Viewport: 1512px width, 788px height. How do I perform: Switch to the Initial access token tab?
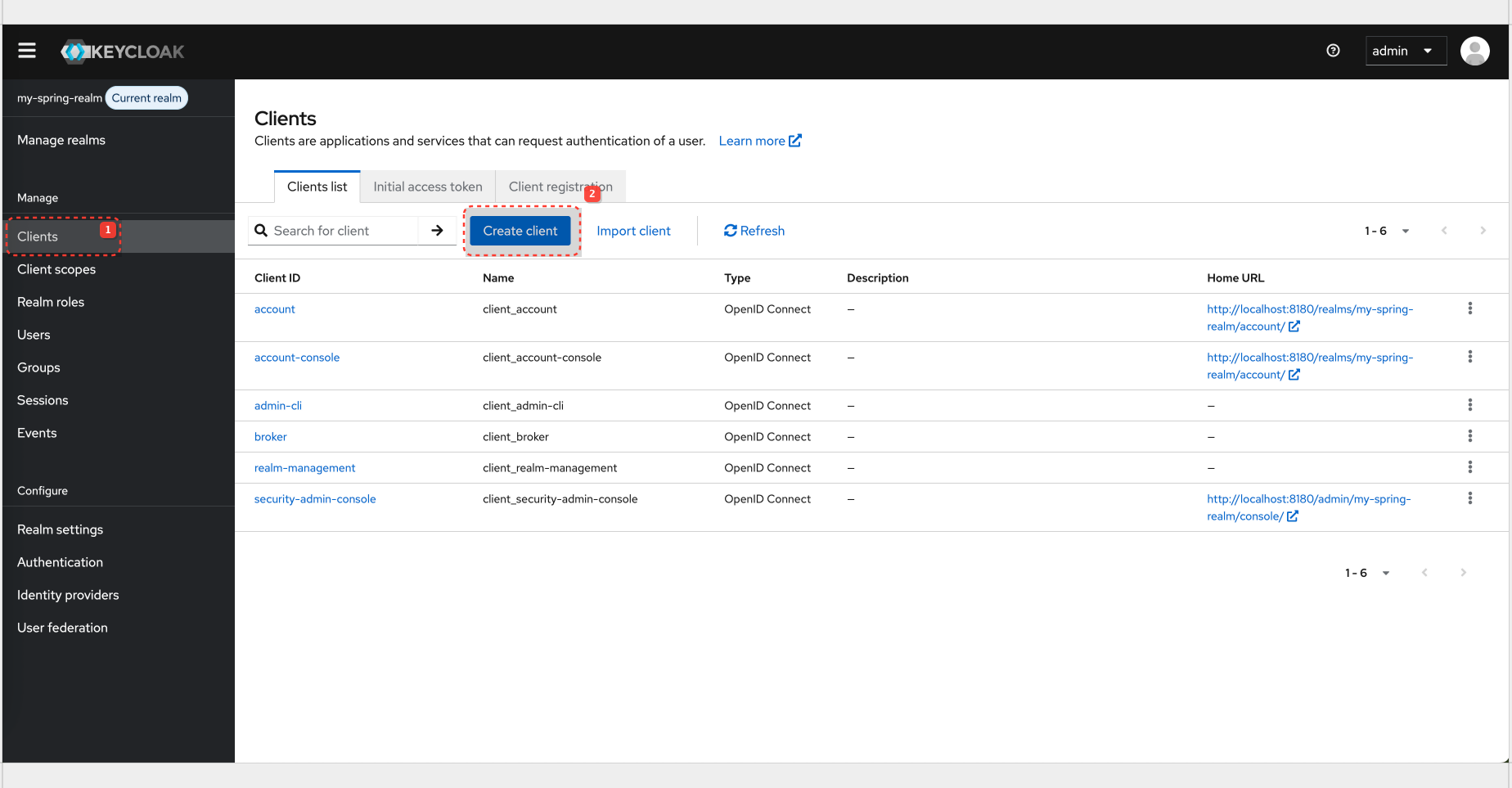point(427,186)
